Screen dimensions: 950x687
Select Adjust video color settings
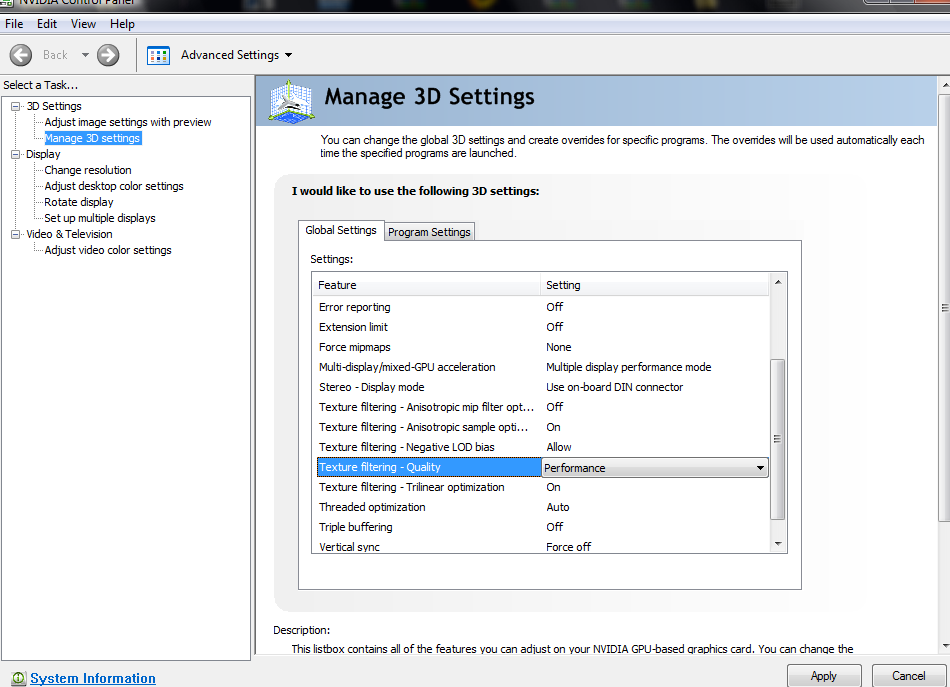coord(108,250)
